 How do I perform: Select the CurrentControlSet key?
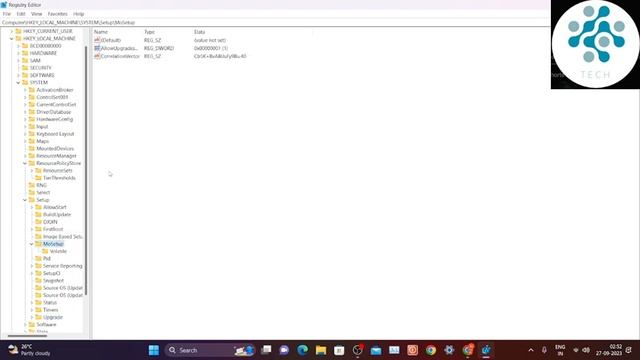pyautogui.click(x=56, y=104)
